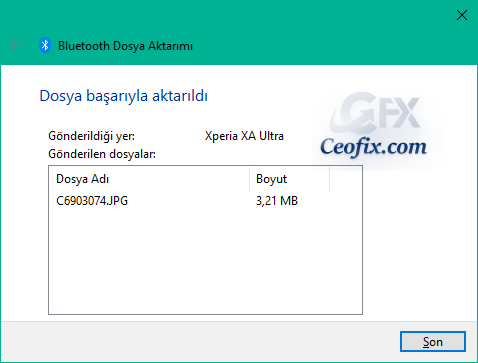The width and height of the screenshot is (478, 363).
Task: Click the Xperia XA Ultra device name
Action: (244, 136)
